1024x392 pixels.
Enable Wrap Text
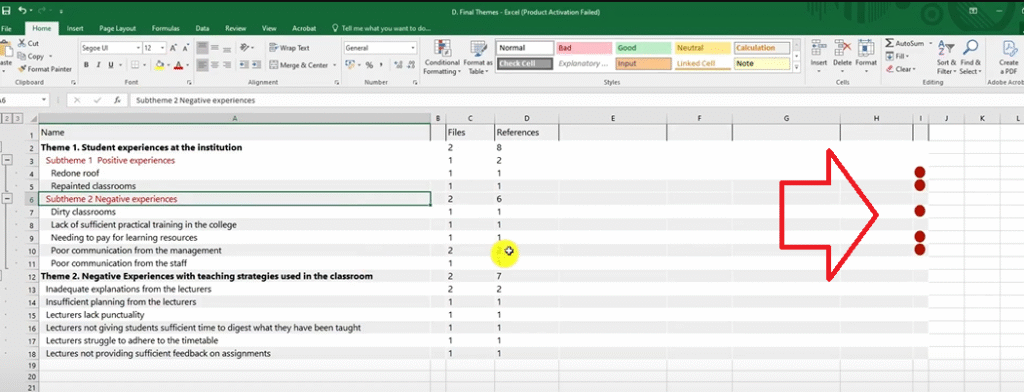pyautogui.click(x=289, y=48)
